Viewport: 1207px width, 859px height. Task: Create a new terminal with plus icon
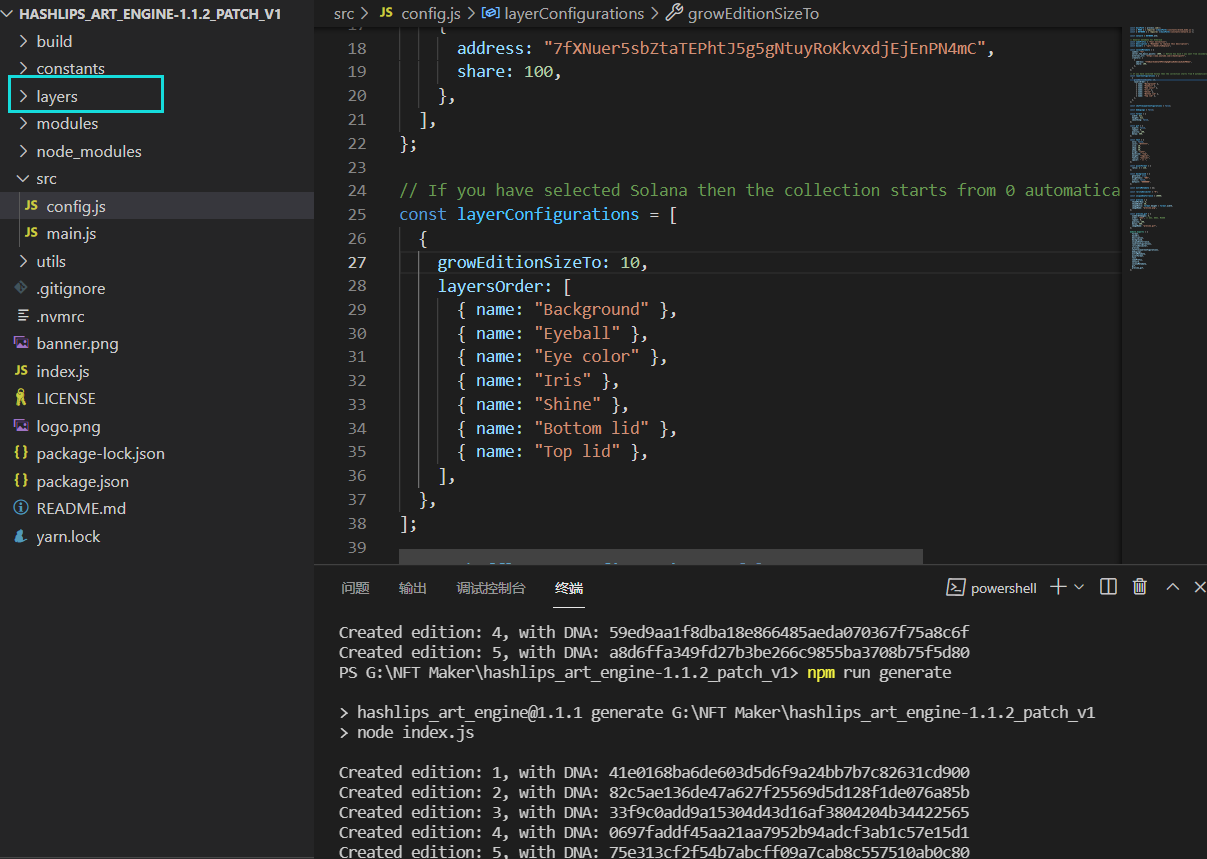pyautogui.click(x=1058, y=587)
